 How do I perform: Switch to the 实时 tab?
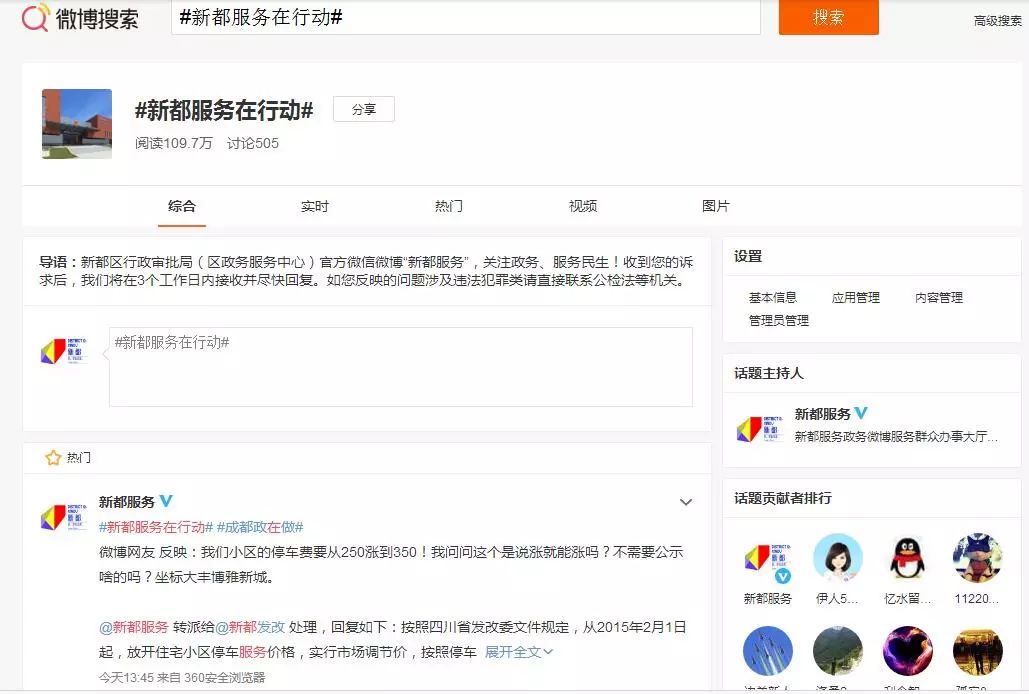pyautogui.click(x=315, y=206)
